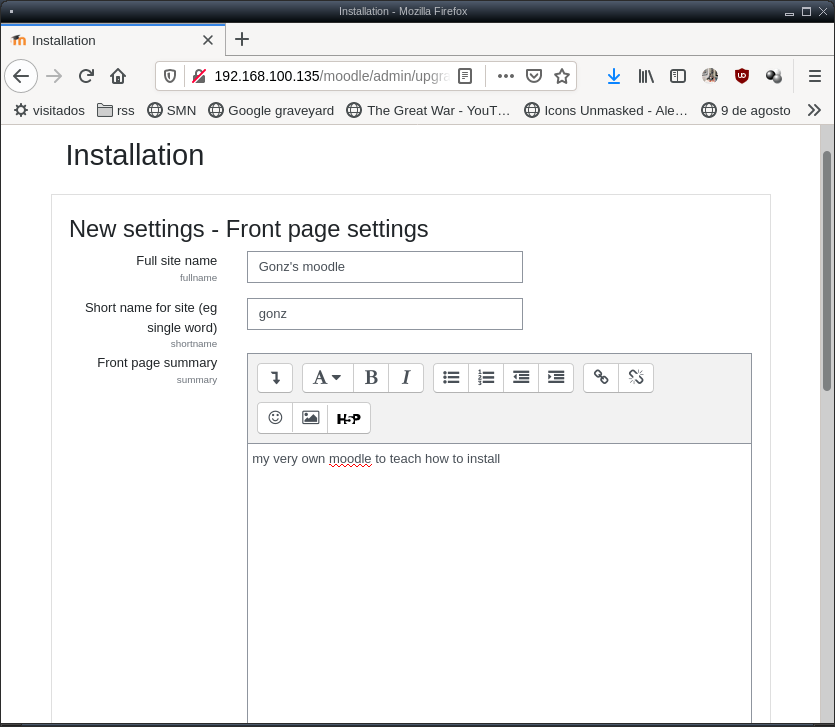
Task: Open tracking protection shield panel
Action: click(170, 76)
